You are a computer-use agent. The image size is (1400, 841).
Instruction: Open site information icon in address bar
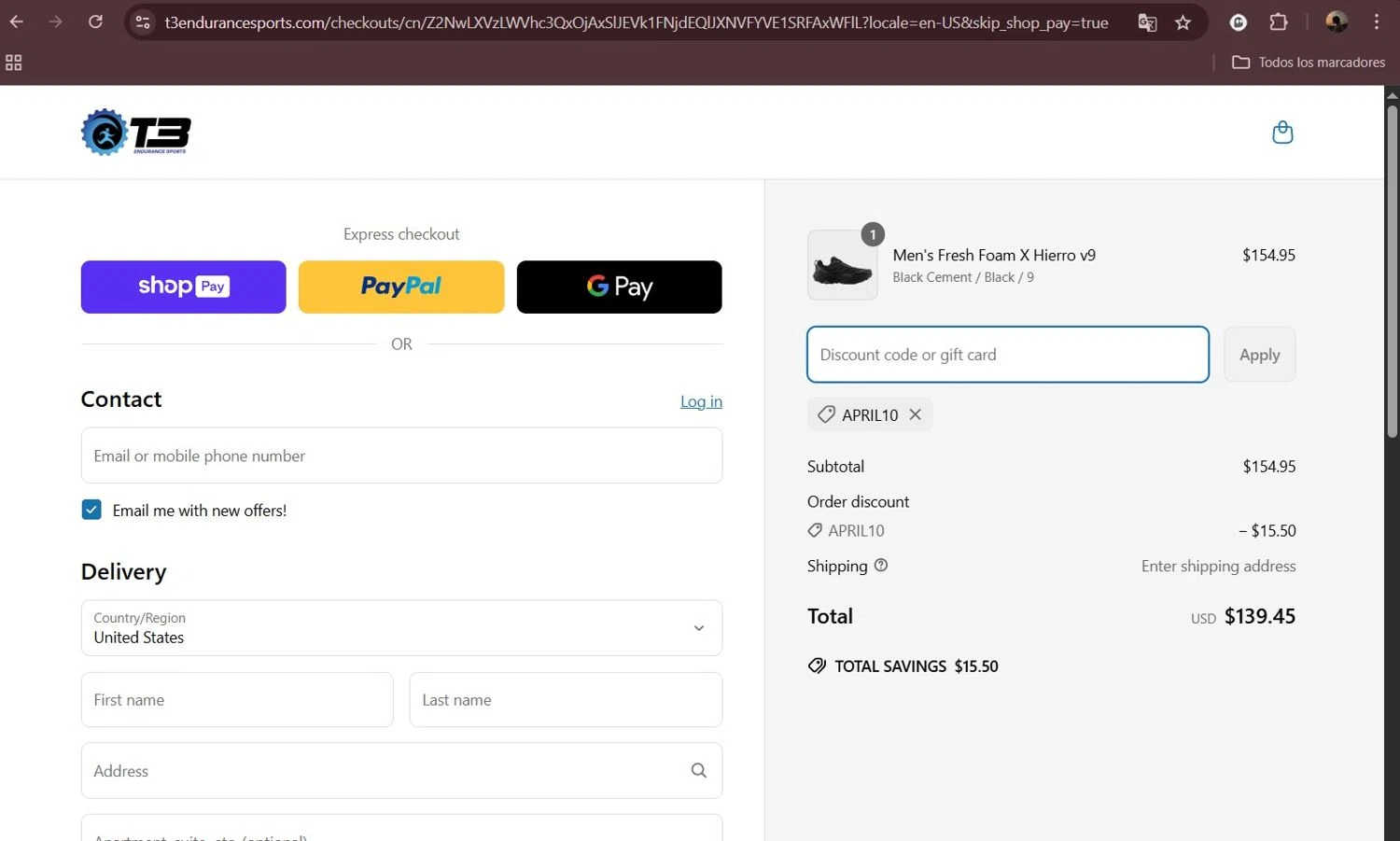[x=143, y=22]
